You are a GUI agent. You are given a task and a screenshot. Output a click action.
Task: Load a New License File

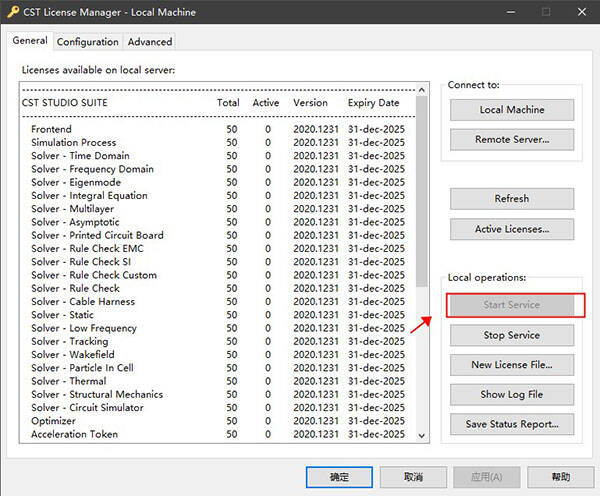tap(512, 365)
